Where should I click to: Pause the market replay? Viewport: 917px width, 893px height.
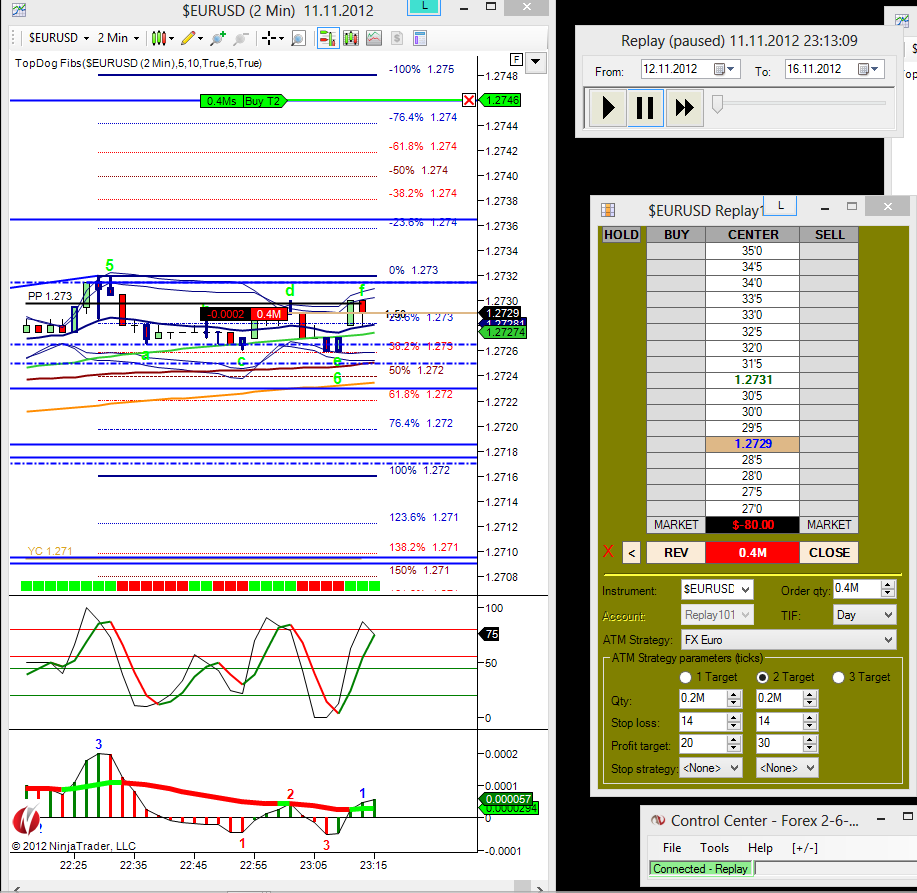click(x=645, y=108)
